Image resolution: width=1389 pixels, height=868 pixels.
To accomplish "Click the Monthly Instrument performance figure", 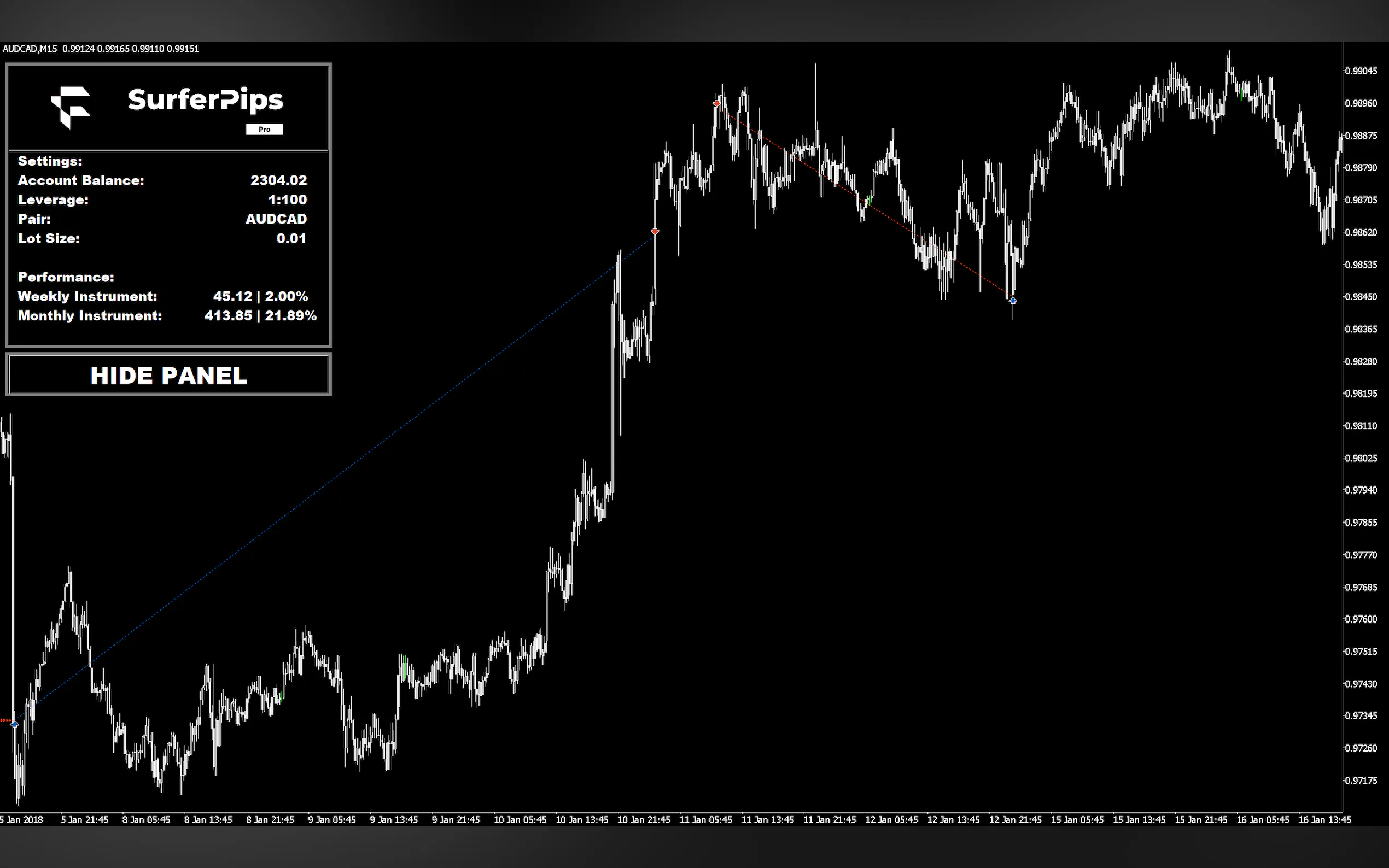I will (260, 316).
